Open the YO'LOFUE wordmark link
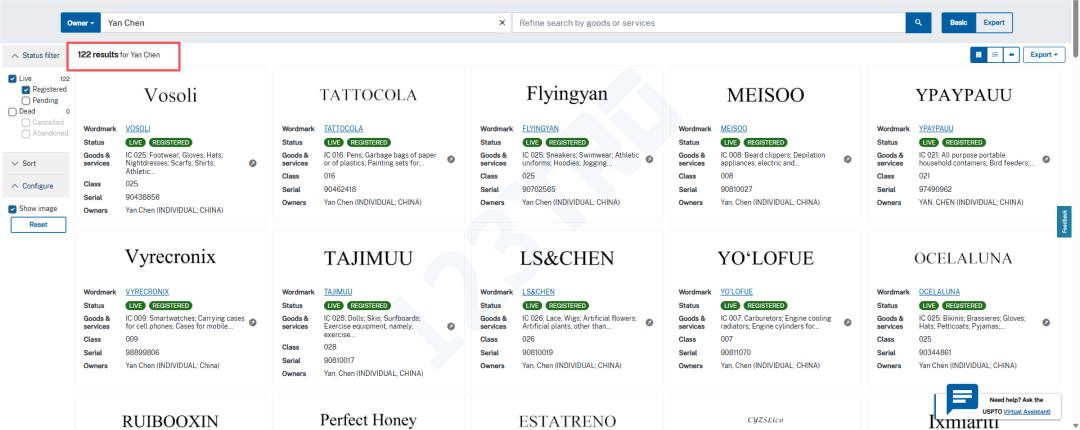The image size is (1080, 430). tap(736, 291)
